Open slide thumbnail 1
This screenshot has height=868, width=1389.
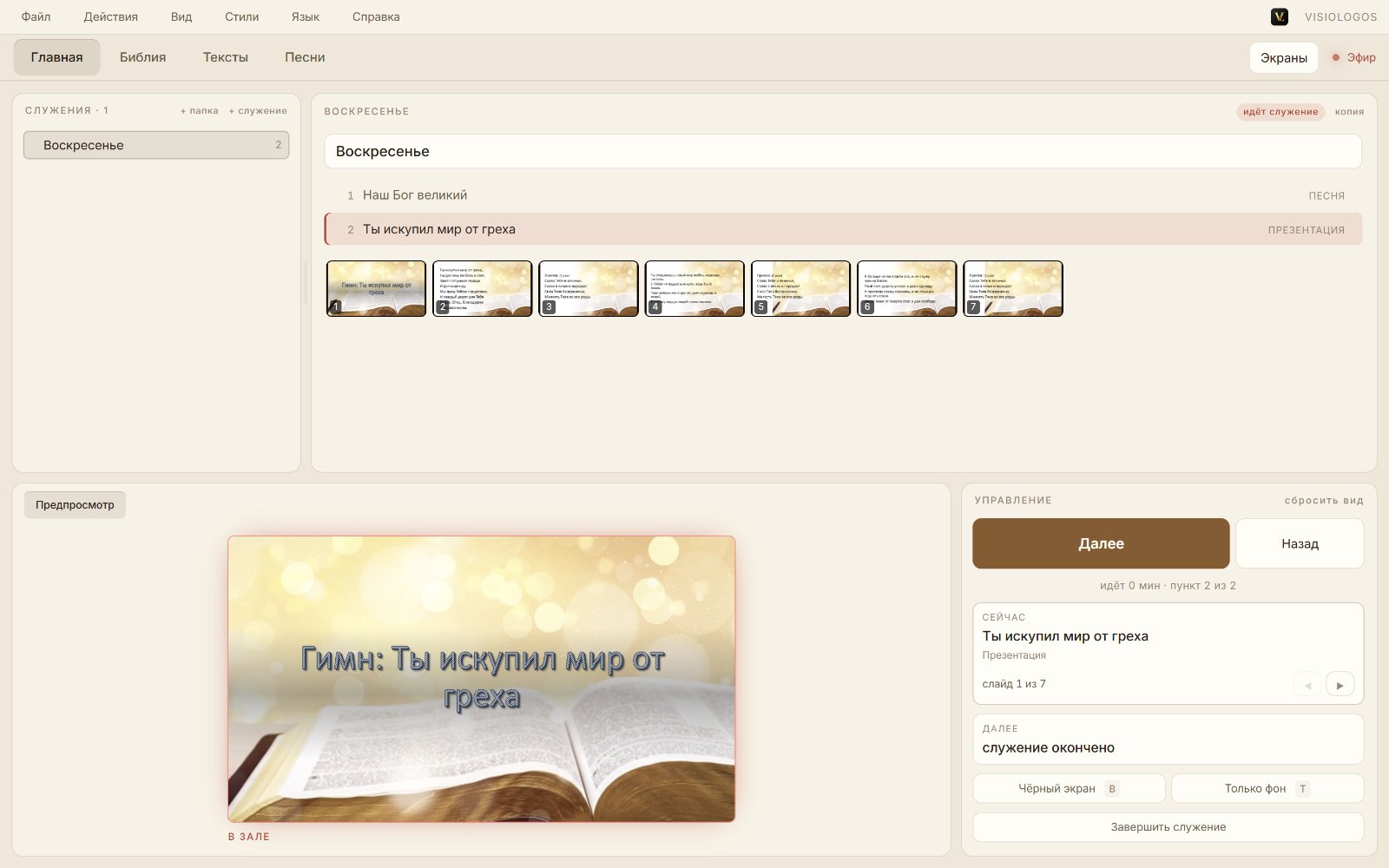pyautogui.click(x=376, y=289)
